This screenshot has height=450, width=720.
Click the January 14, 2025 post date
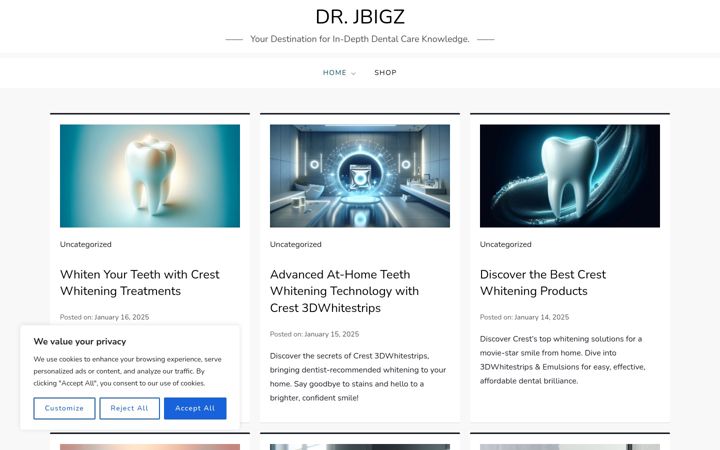541,317
